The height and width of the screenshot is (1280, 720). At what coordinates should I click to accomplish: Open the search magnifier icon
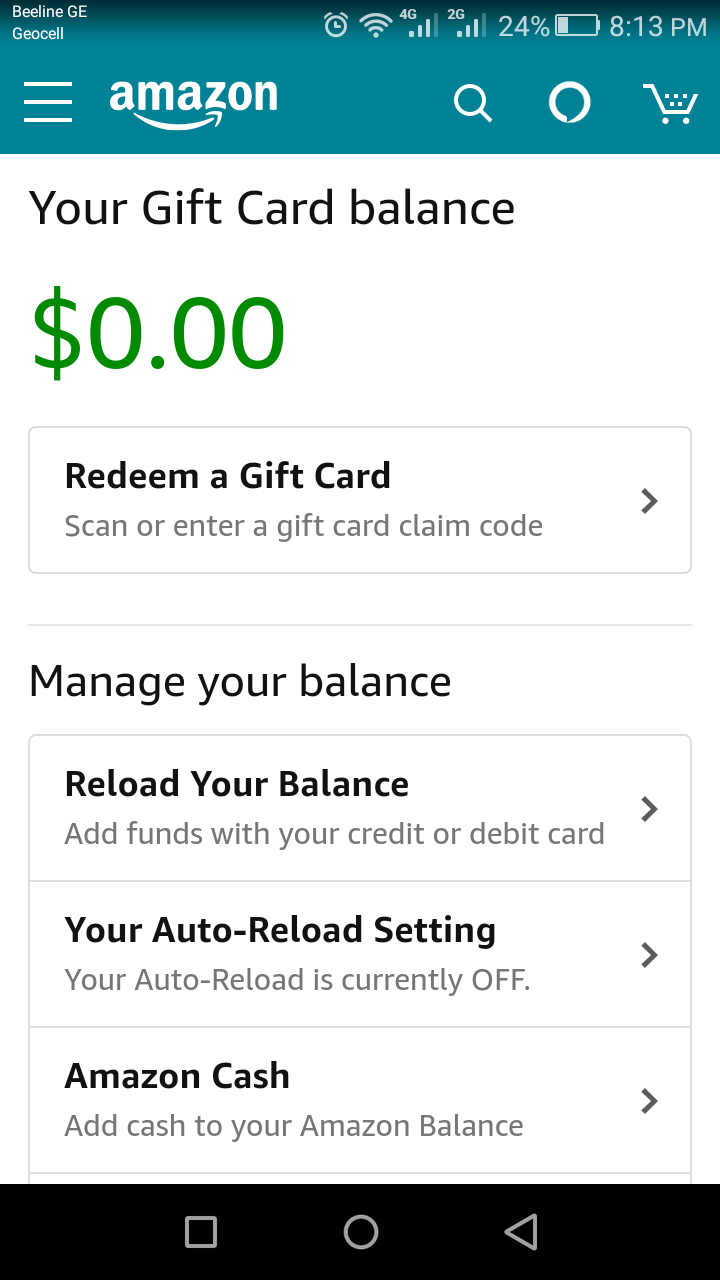tap(472, 102)
